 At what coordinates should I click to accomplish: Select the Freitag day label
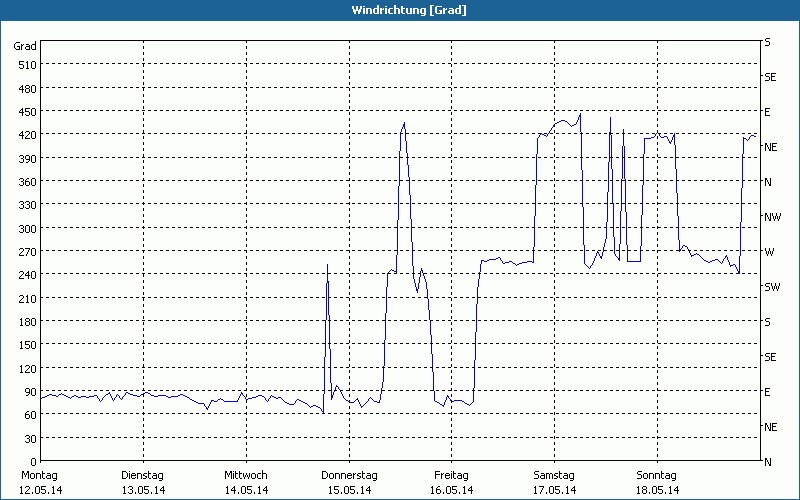tap(452, 475)
